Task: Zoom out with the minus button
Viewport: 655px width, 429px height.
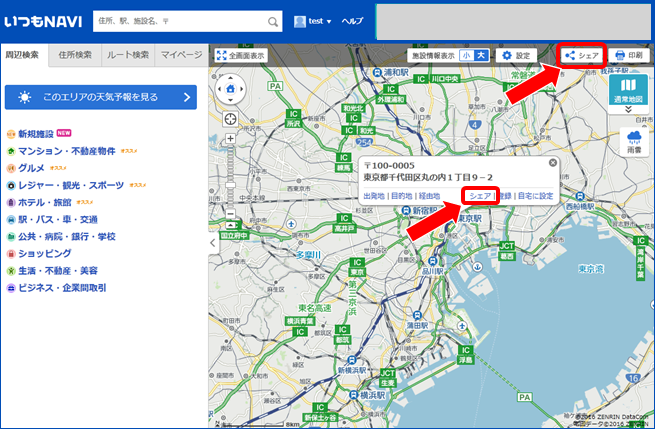Action: pyautogui.click(x=230, y=214)
